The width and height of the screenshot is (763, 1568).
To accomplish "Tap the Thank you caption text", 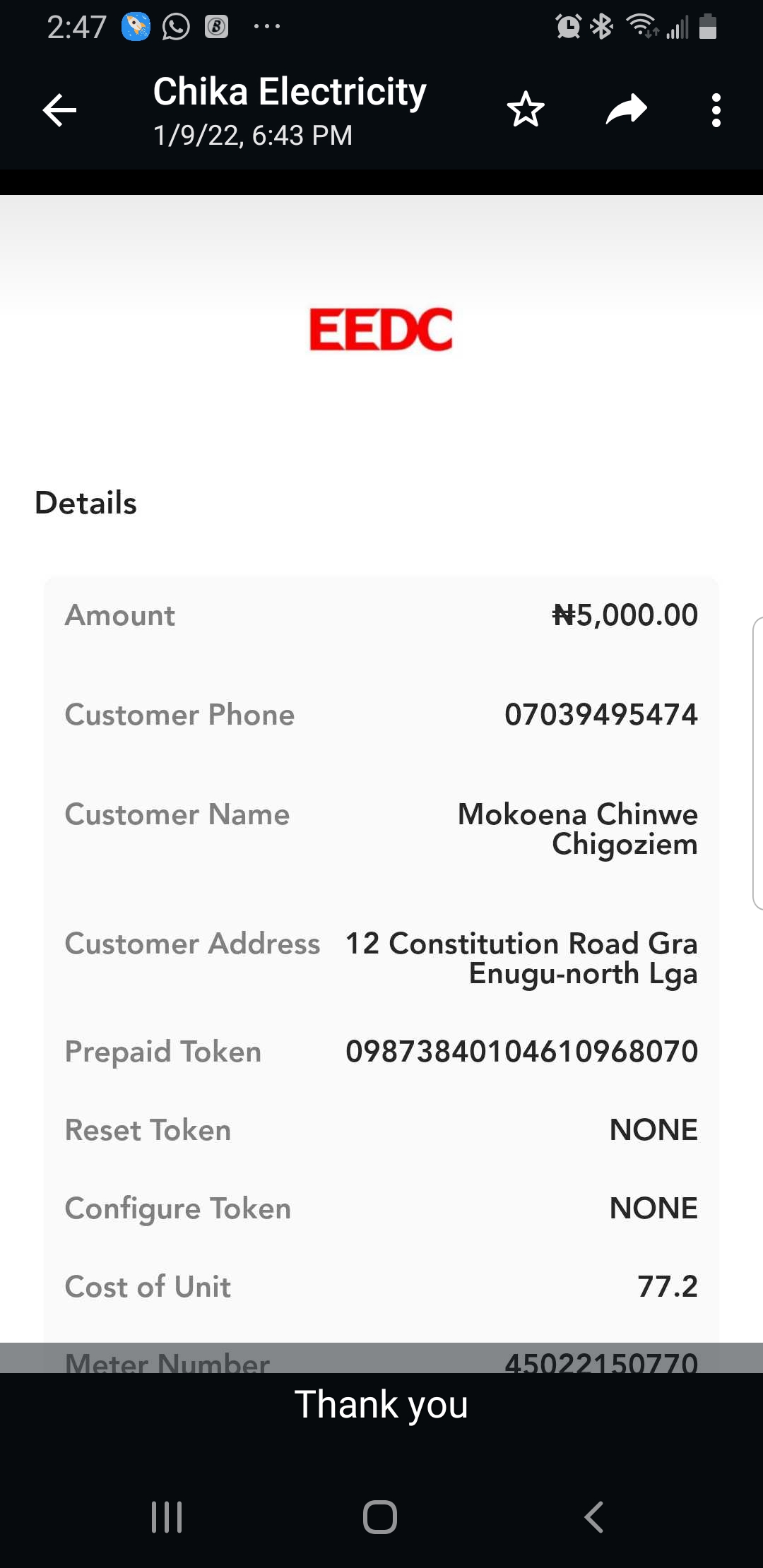I will tap(381, 1404).
